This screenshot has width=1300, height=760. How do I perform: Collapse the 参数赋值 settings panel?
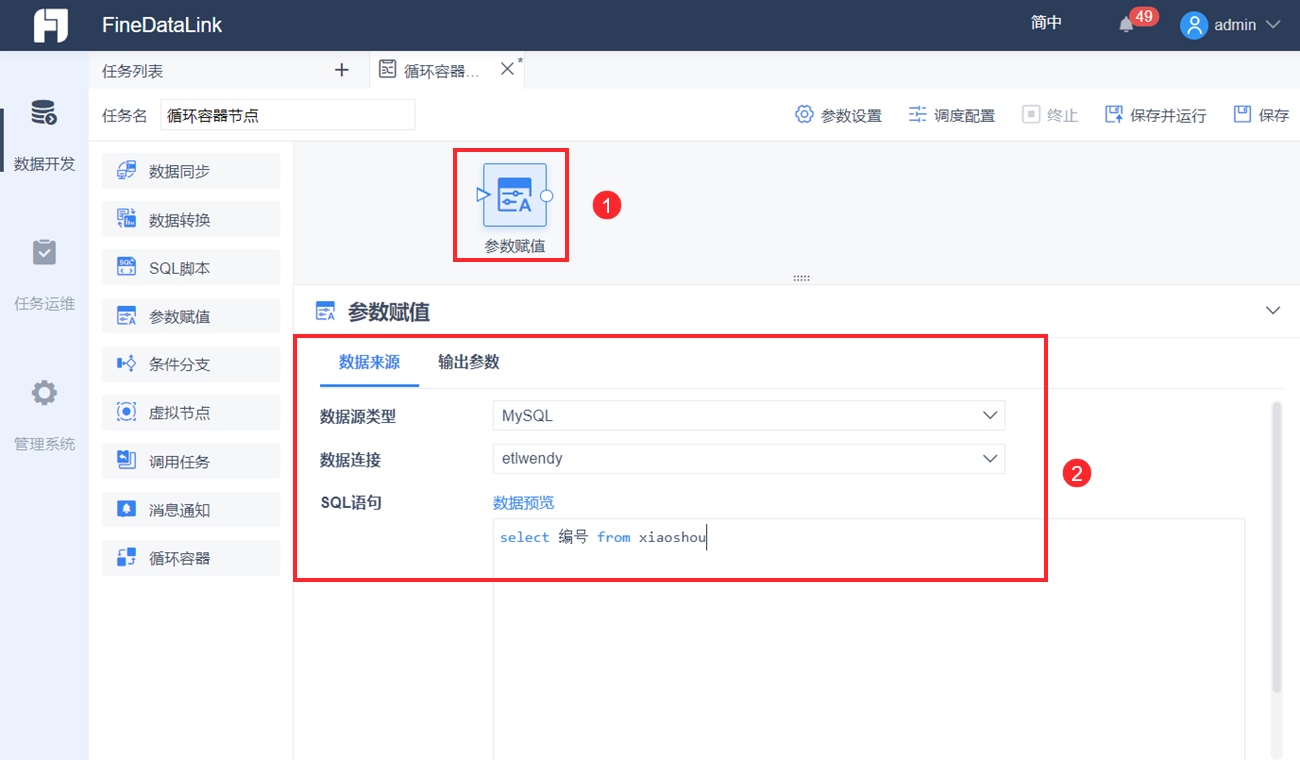(x=1273, y=311)
